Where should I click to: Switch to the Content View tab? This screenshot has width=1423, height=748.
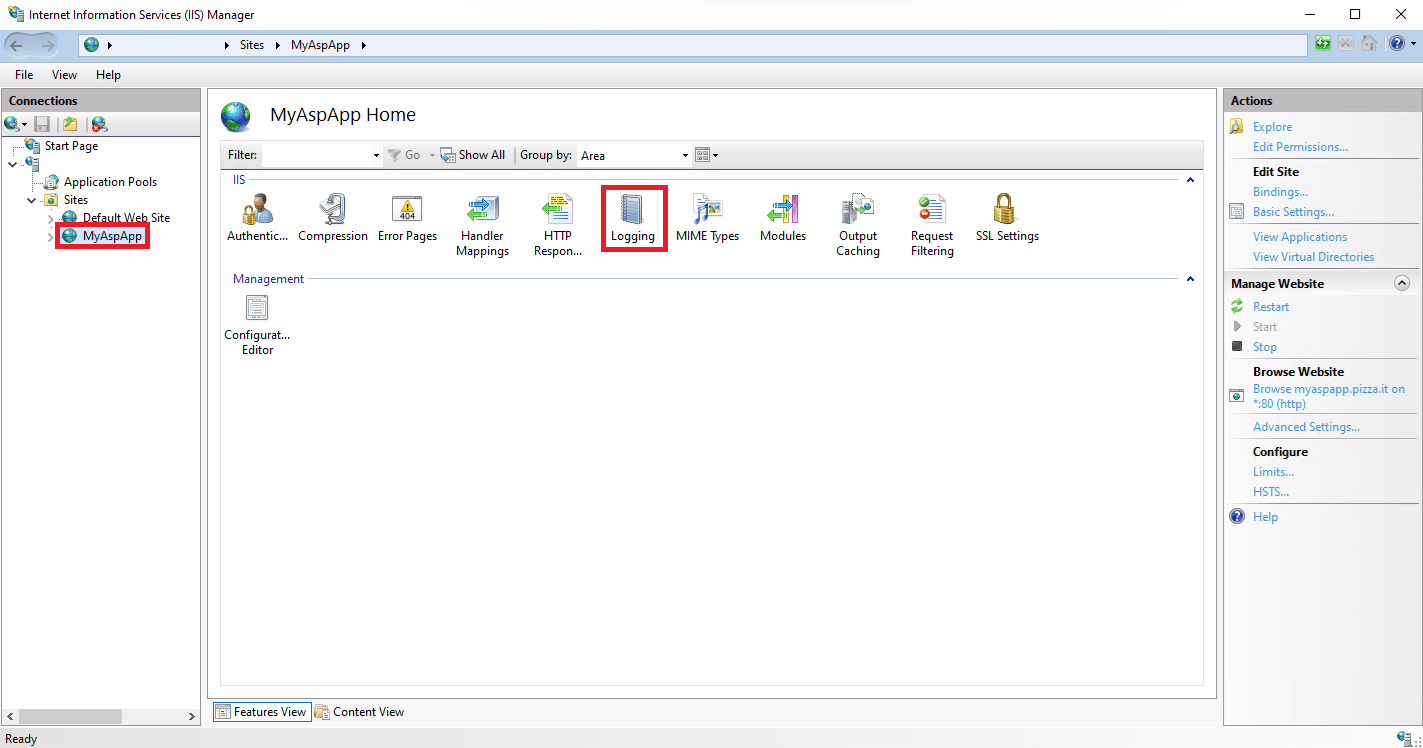(x=360, y=712)
